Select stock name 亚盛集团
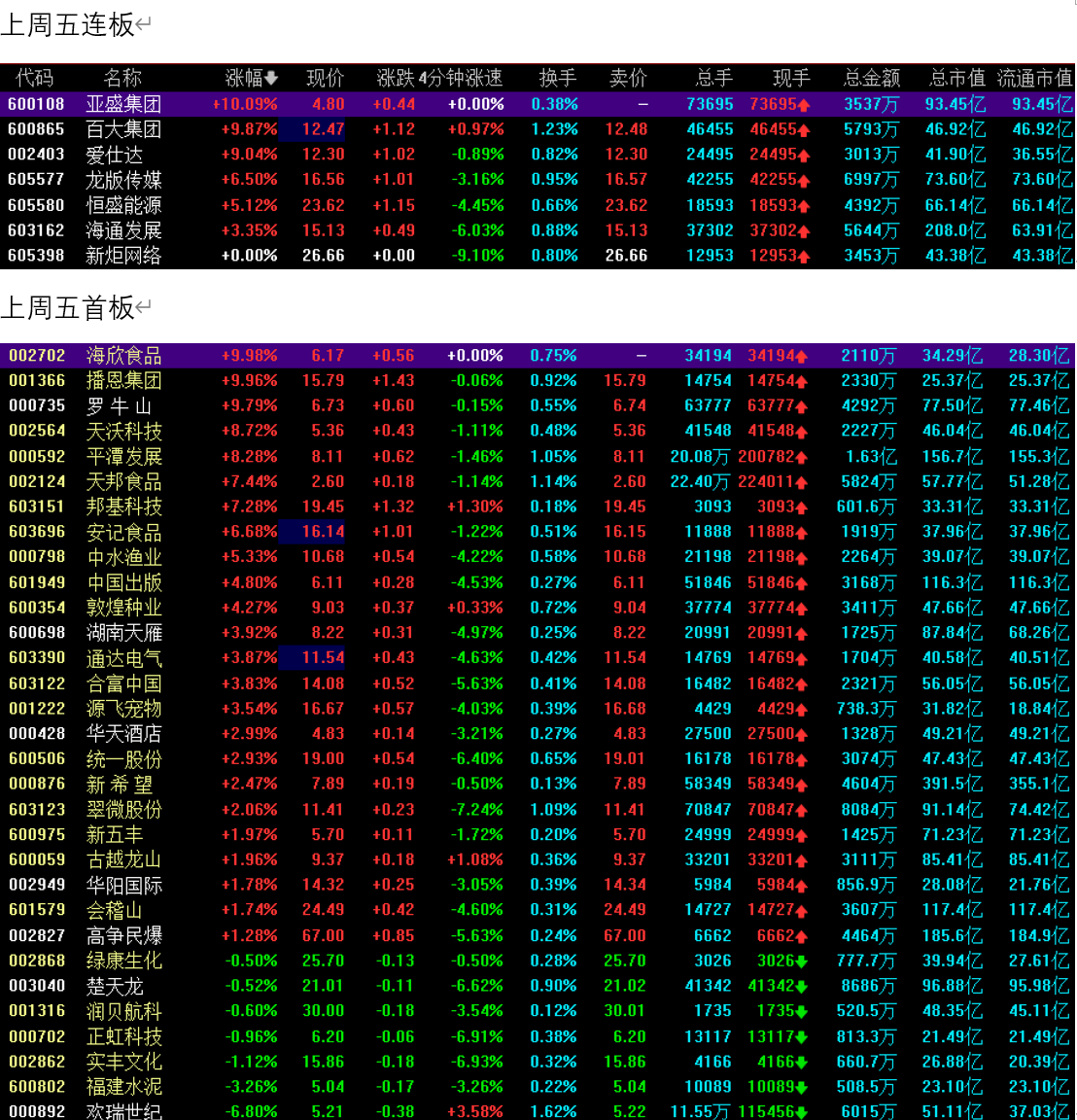Screen dimensions: 1077x1120 tap(123, 104)
